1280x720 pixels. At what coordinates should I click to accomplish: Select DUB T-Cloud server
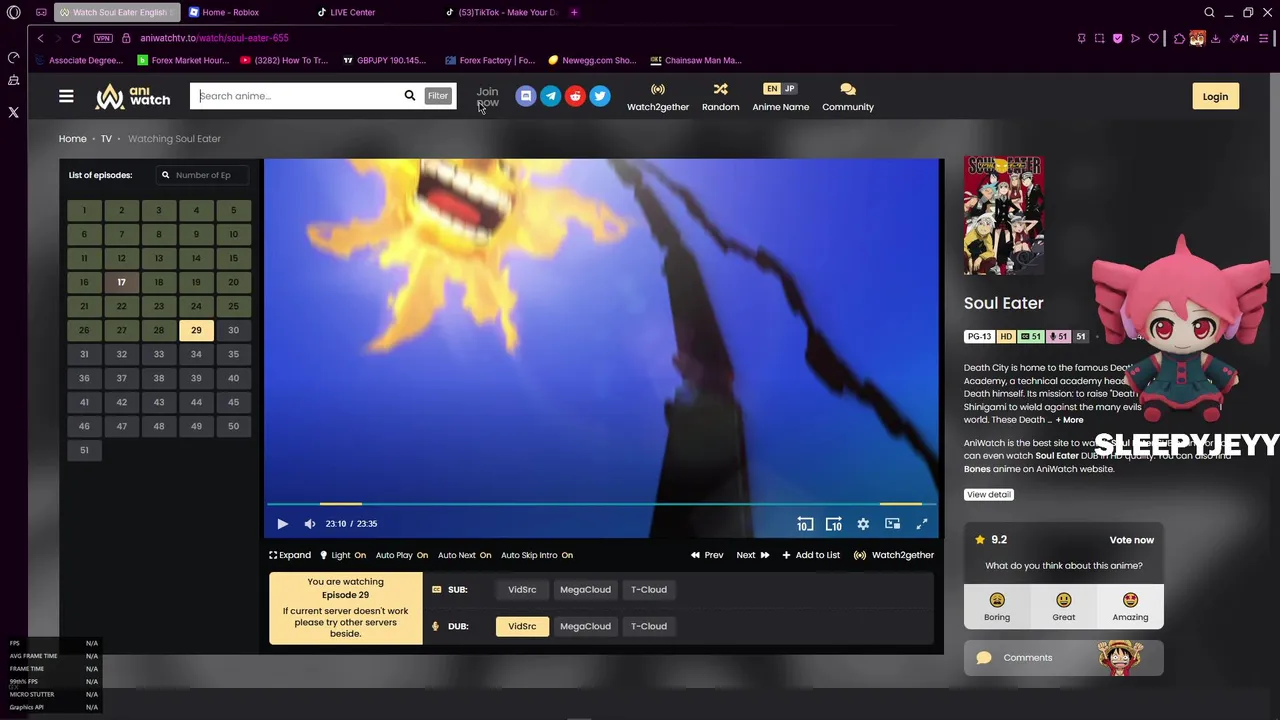[648, 627]
